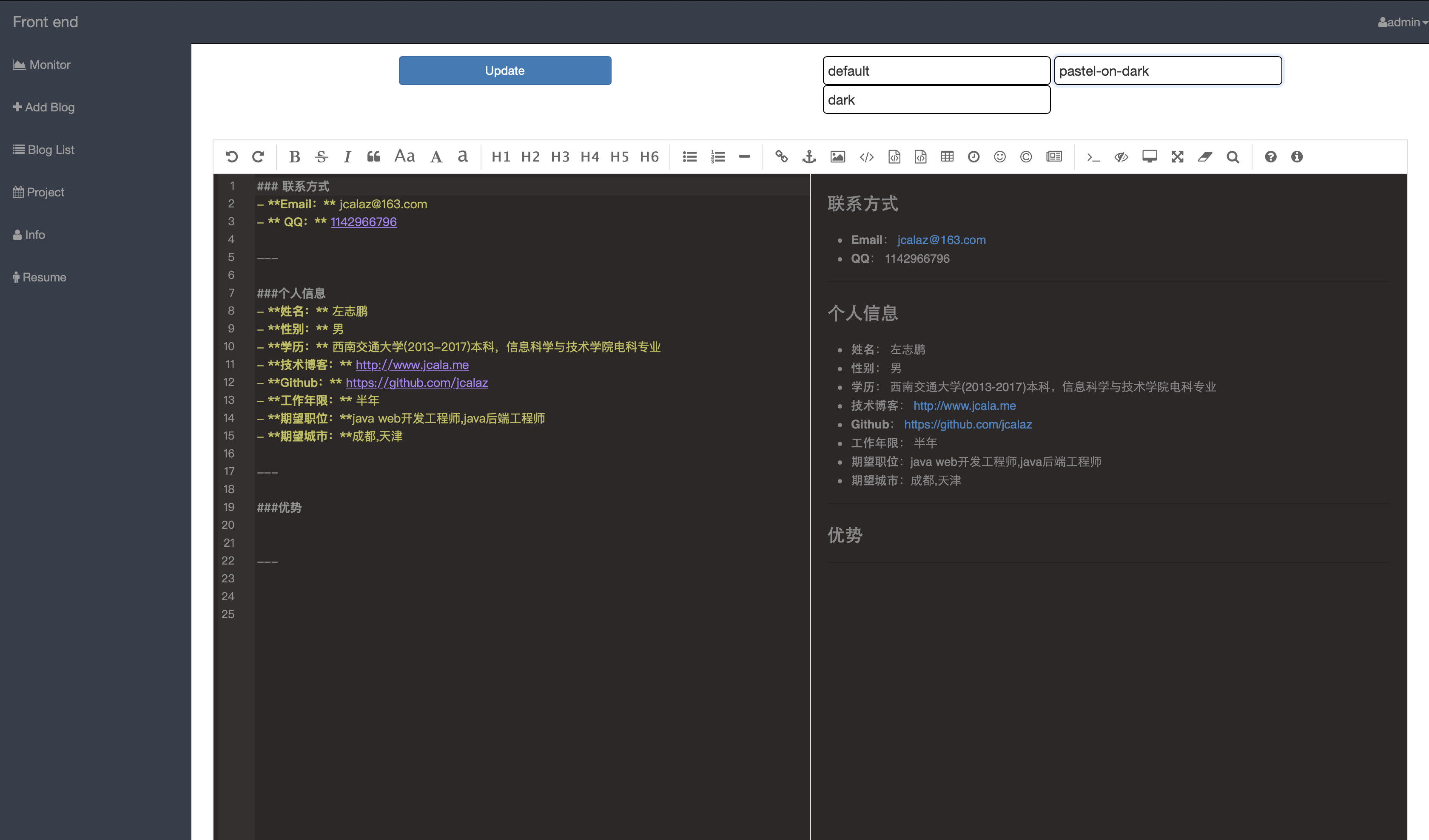Toggle bold formatting in the editor
Viewport: 1429px width, 840px height.
pyautogui.click(x=294, y=156)
